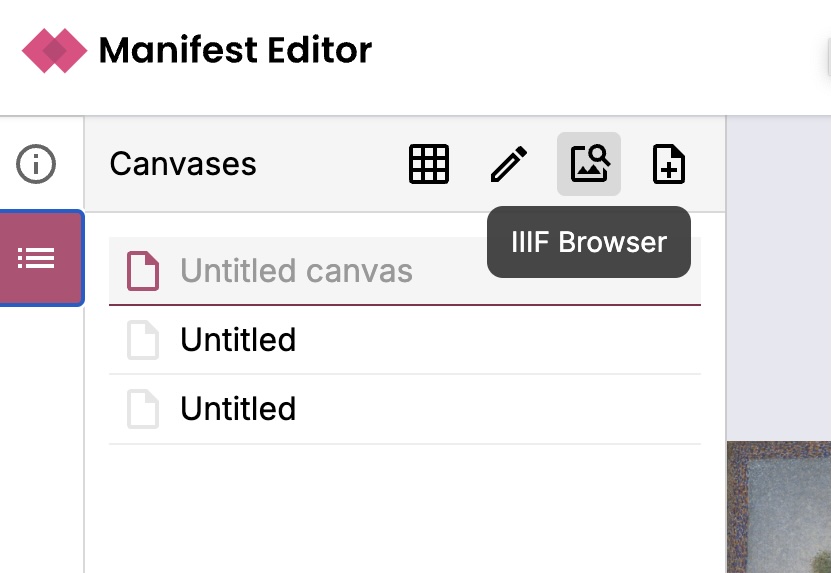Open the IIIF Browser image search icon
This screenshot has height=573, width=831.
tap(589, 164)
